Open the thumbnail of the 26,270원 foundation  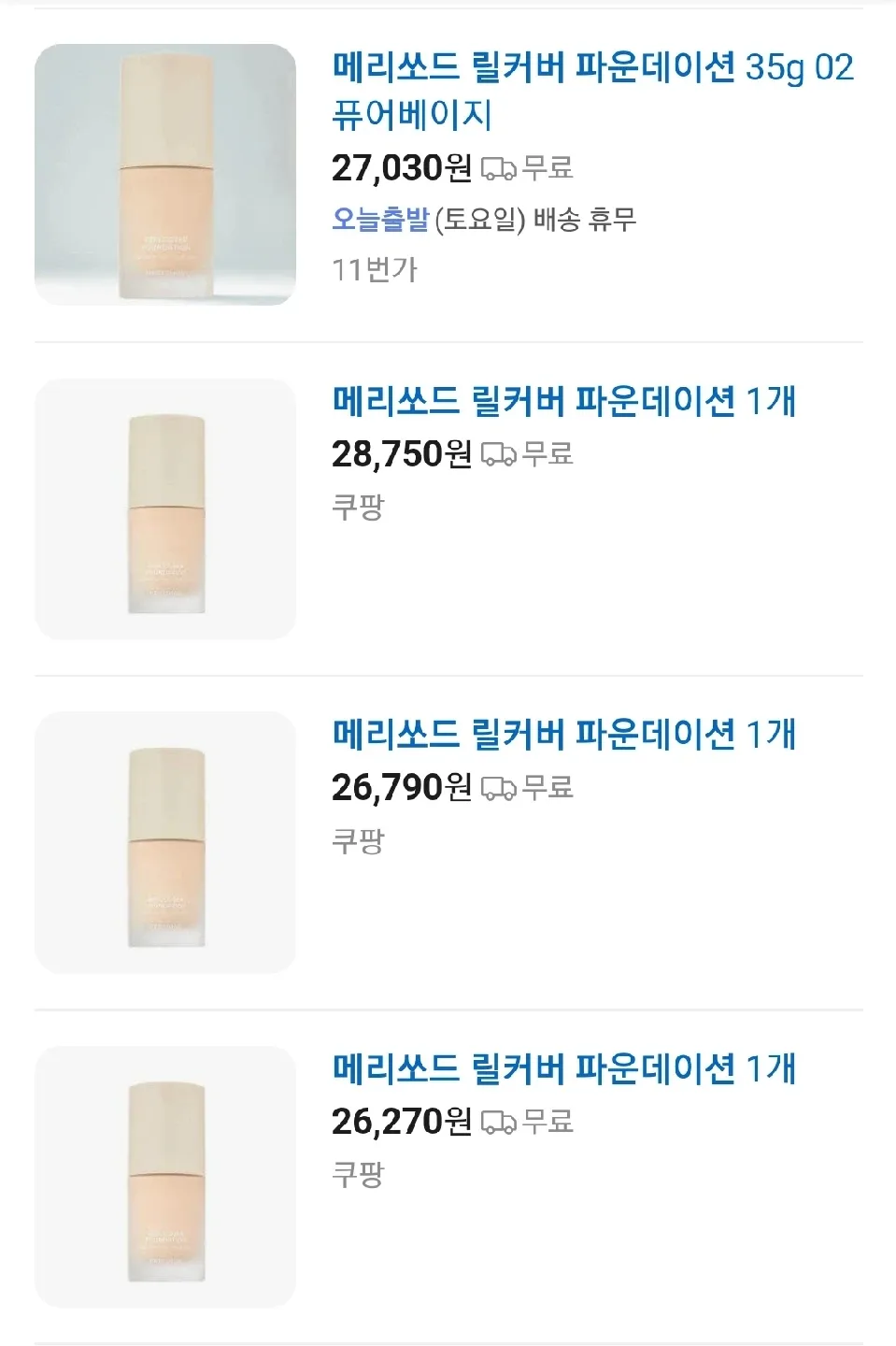tap(165, 1177)
